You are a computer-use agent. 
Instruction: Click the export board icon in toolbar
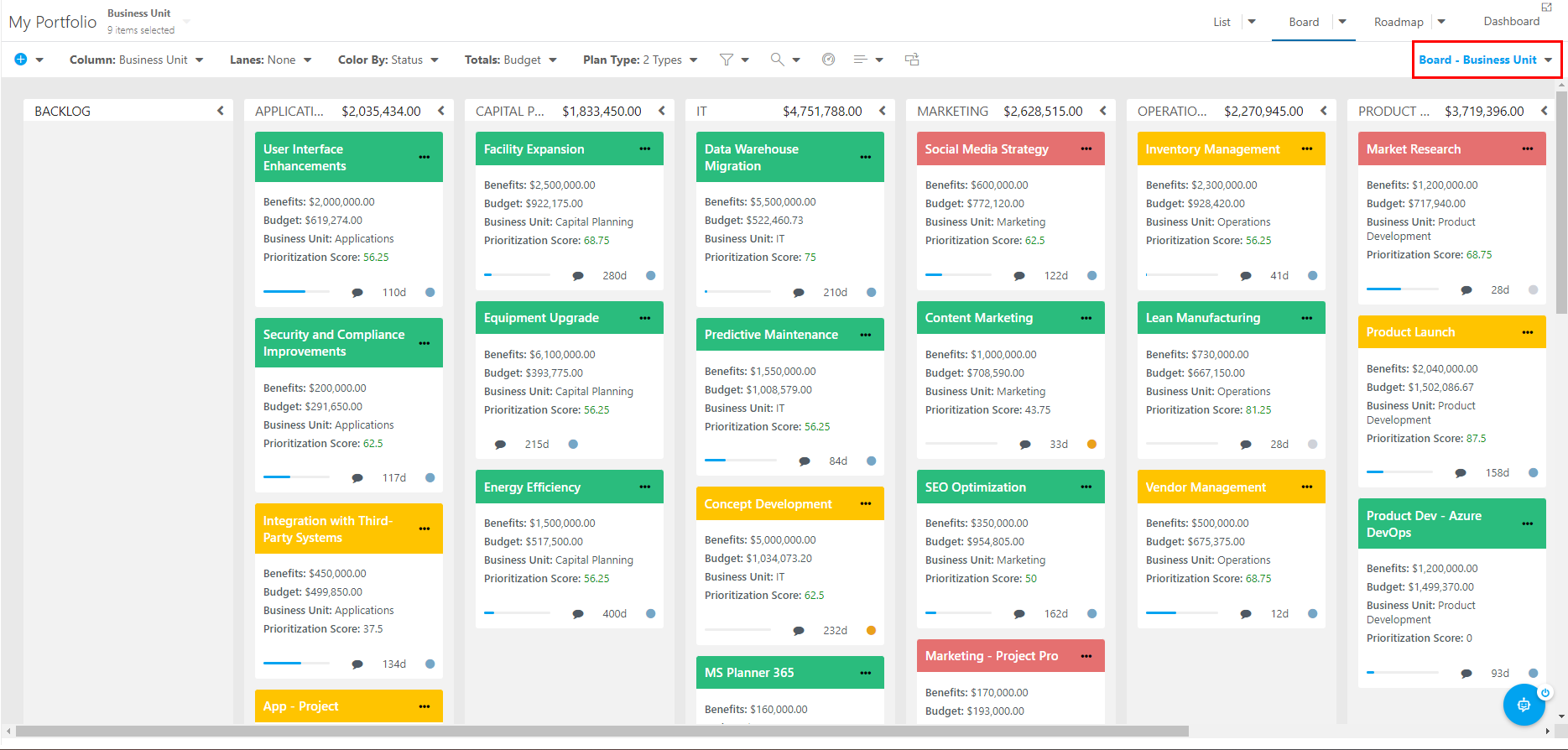tap(912, 60)
